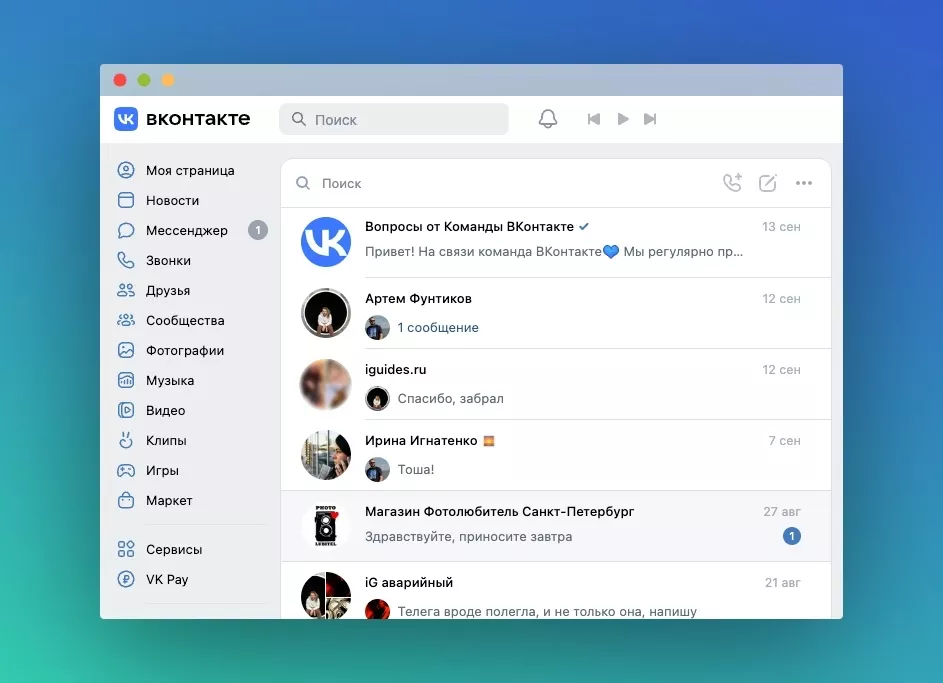The image size is (943, 683).
Task: Click the blue verified checkmark
Action: pos(583,227)
